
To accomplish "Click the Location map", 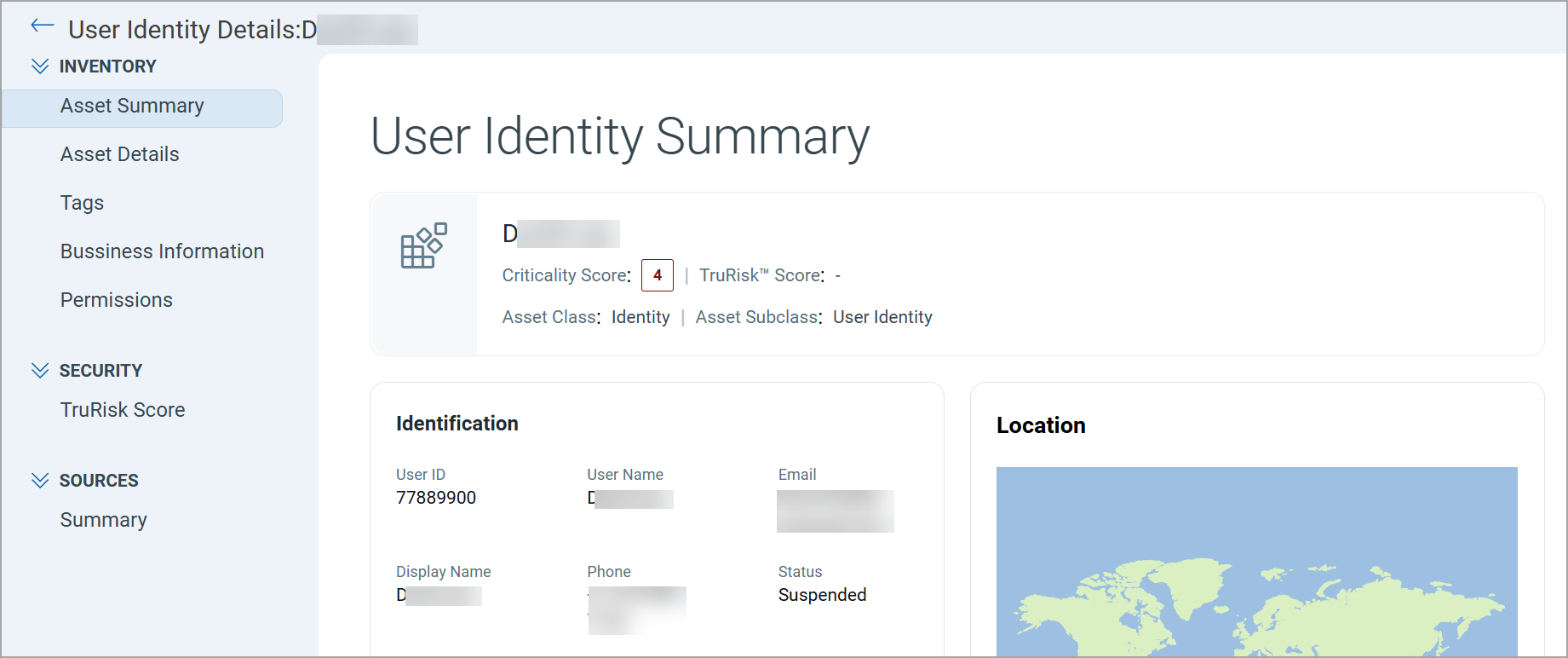I will click(x=1256, y=562).
